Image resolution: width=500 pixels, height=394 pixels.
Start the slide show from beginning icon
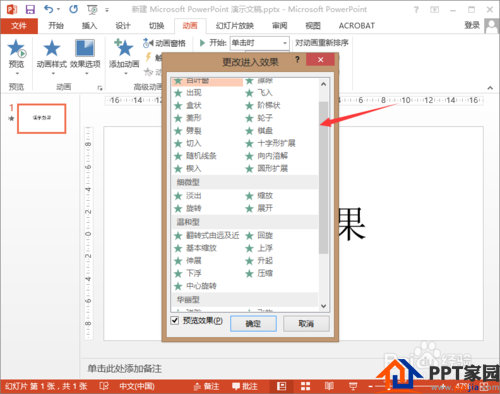pos(92,10)
